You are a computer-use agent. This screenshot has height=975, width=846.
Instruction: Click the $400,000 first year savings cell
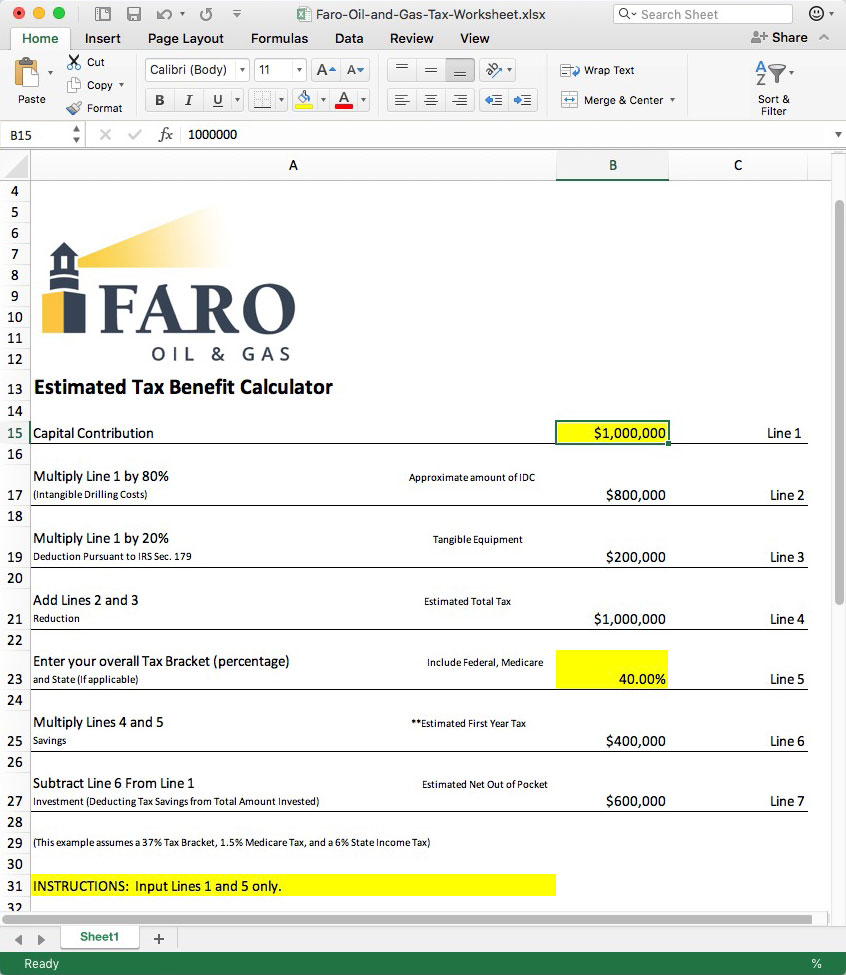(612, 731)
